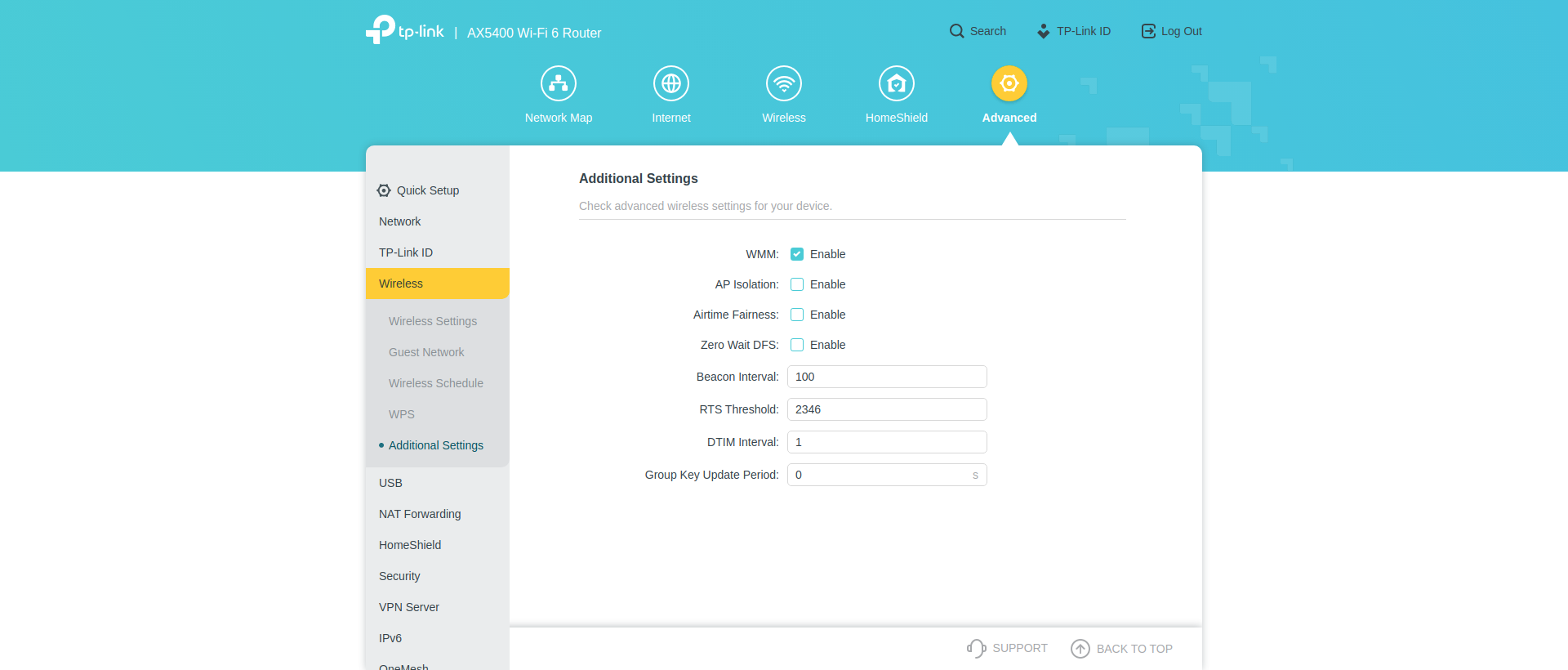The height and width of the screenshot is (670, 1568).
Task: Click the BACK TO TOP button
Action: 1122,649
